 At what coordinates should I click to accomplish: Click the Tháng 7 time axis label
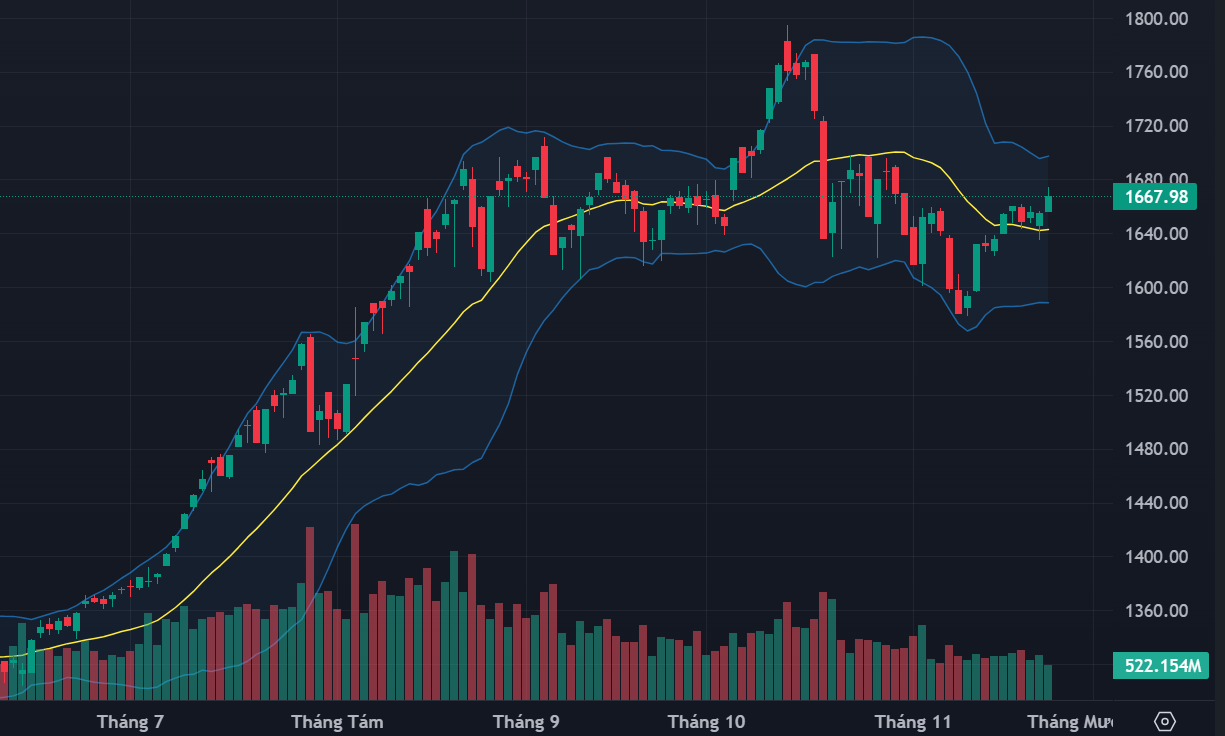[130, 721]
